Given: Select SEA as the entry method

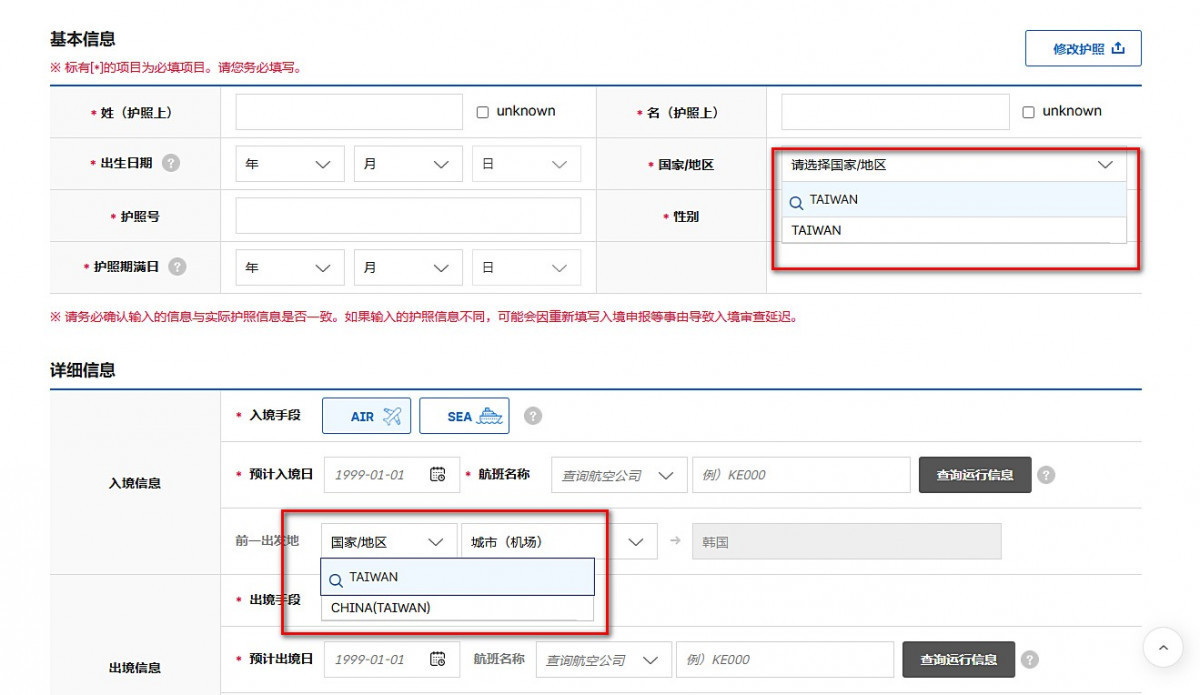Looking at the screenshot, I should [x=464, y=415].
